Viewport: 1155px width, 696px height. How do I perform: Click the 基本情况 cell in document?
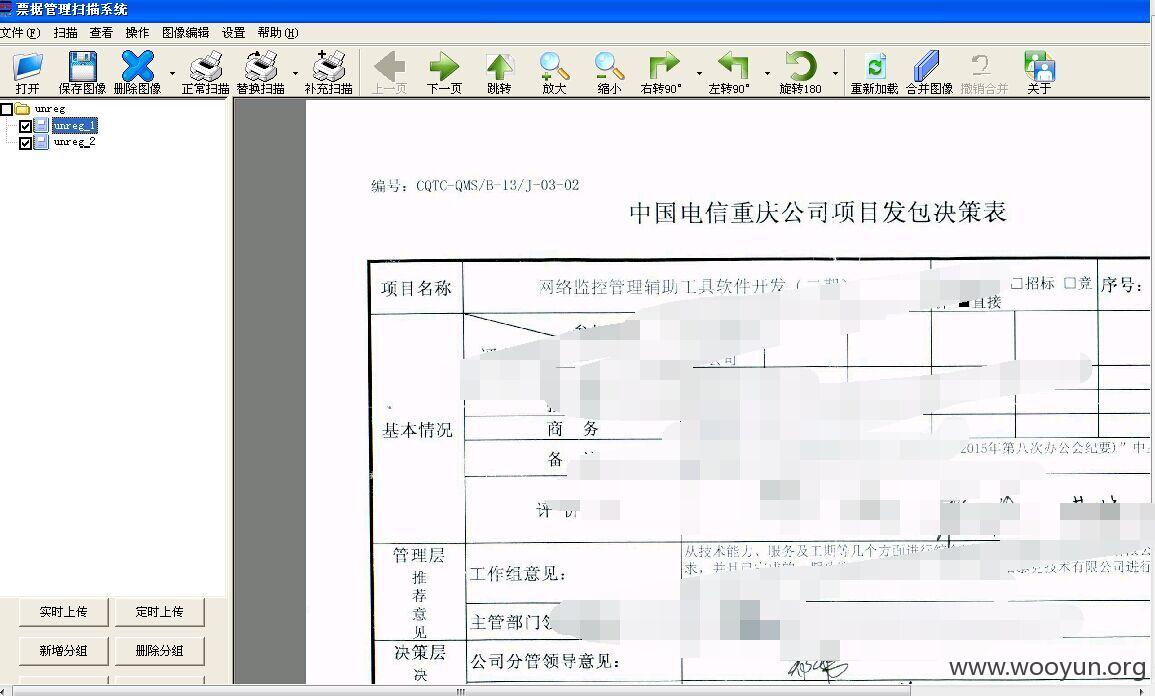click(x=417, y=430)
